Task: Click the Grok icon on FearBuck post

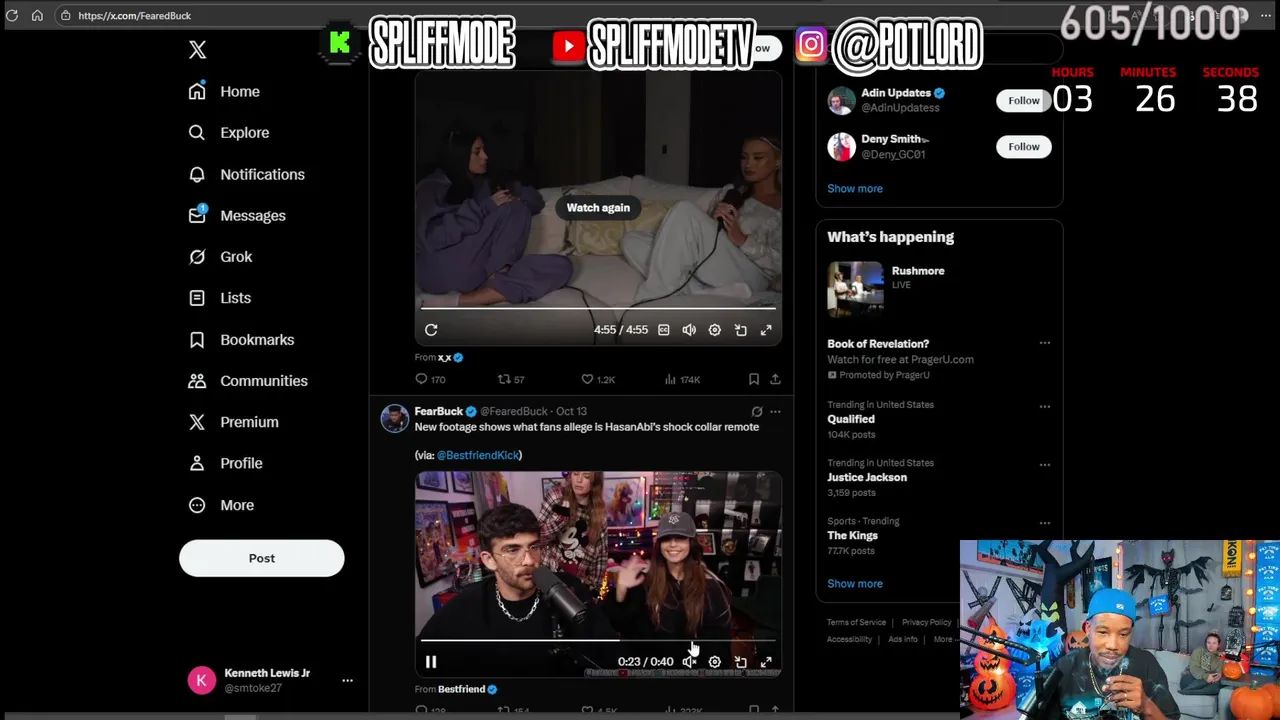Action: (757, 411)
